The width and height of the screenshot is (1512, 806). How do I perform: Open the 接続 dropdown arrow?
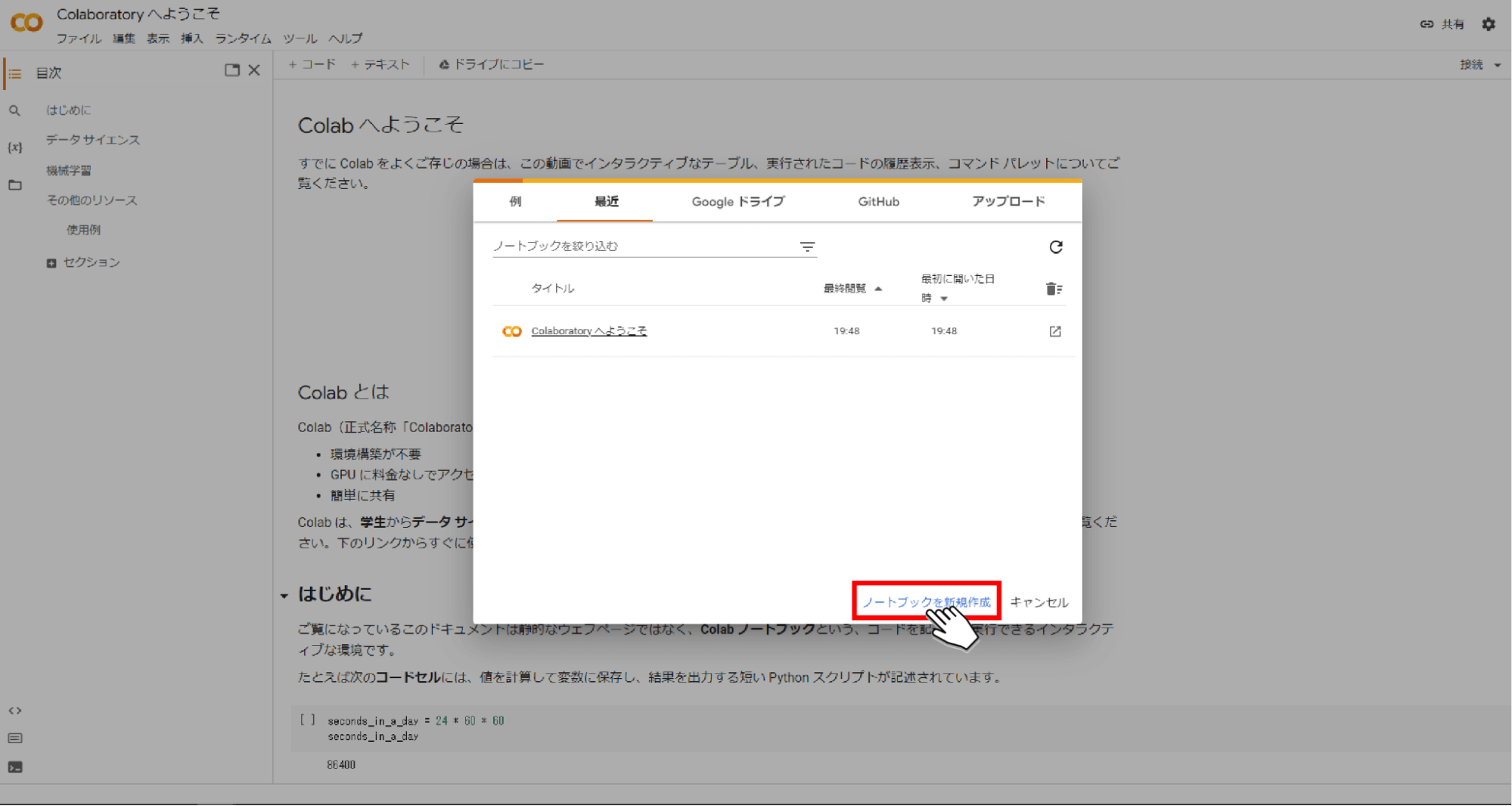point(1497,65)
